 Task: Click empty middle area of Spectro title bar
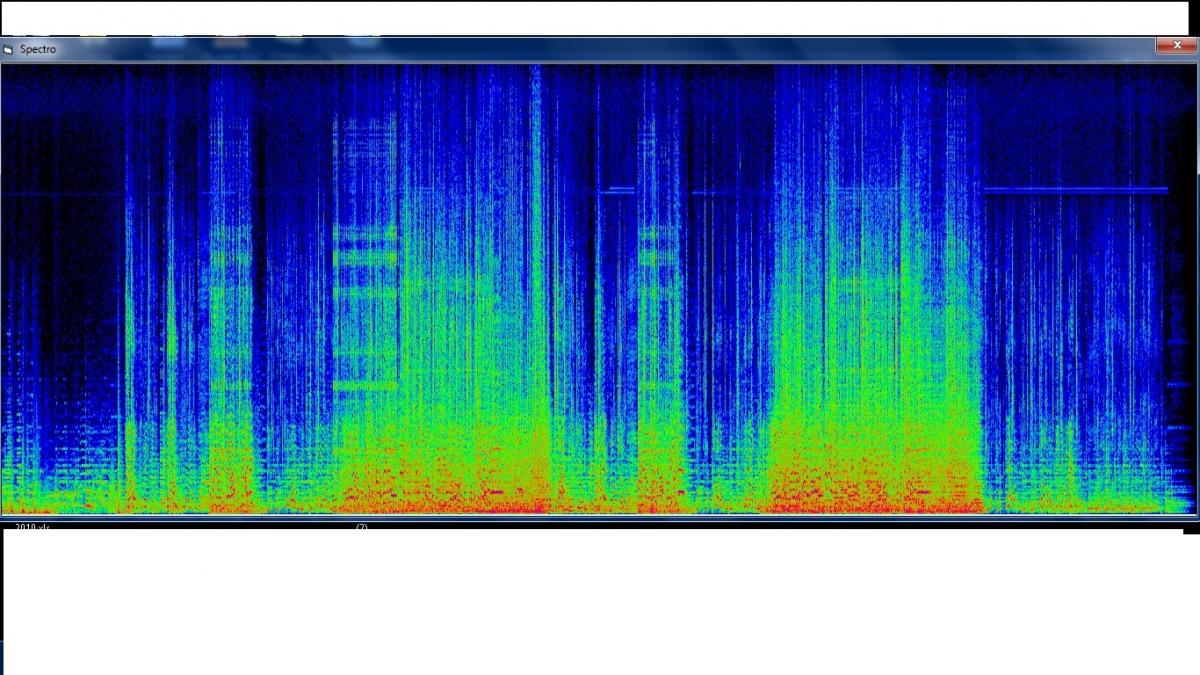click(600, 48)
